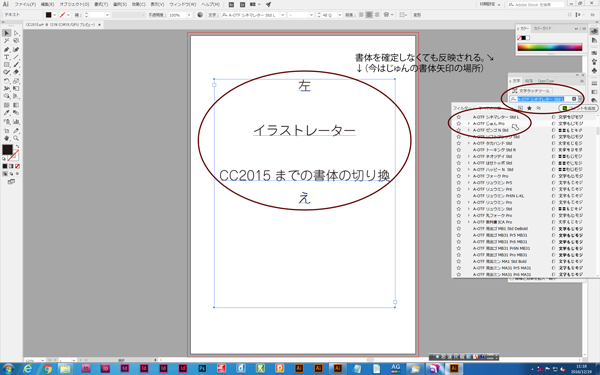
Task: Select the Selection tool arrow
Action: coord(7,33)
